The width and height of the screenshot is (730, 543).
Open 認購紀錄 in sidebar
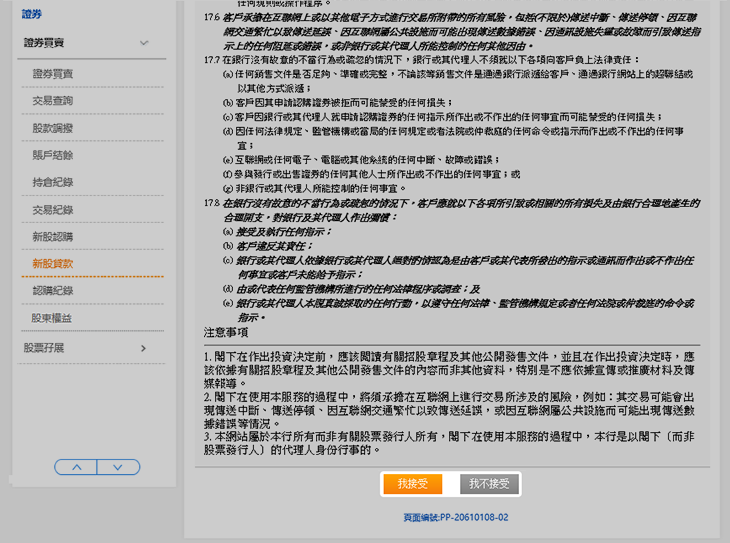pyautogui.click(x=52, y=291)
